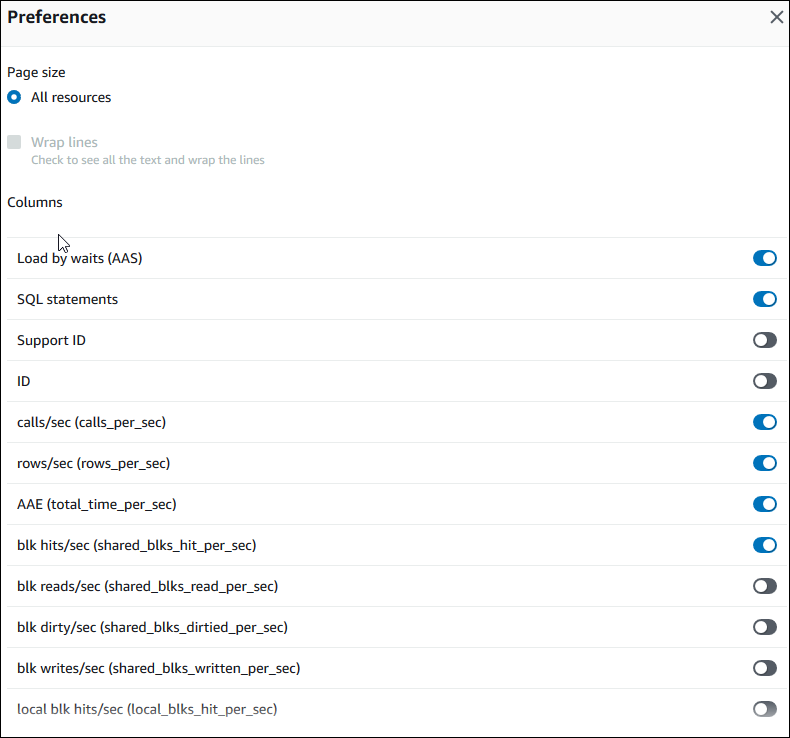Click the Support ID row label
This screenshot has height=738, width=790.
[x=51, y=340]
